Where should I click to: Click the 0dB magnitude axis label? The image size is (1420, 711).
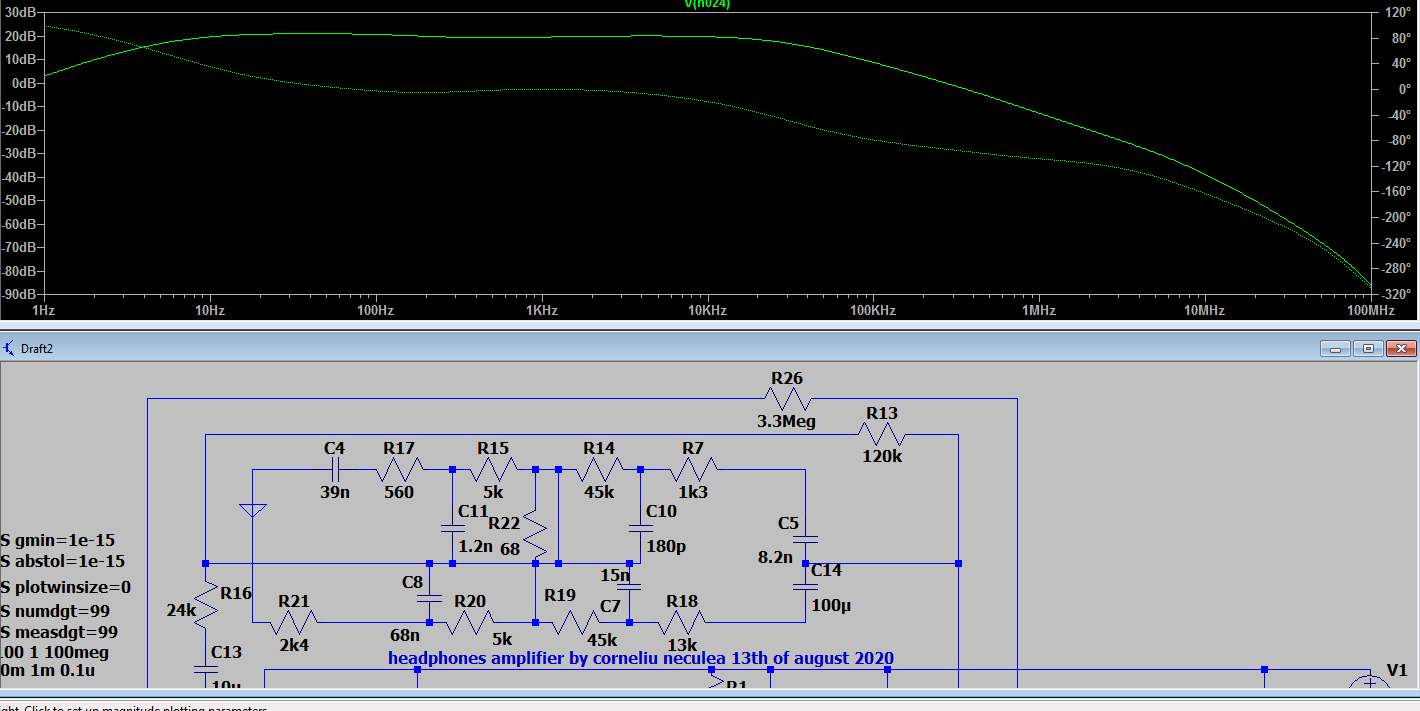[x=24, y=83]
